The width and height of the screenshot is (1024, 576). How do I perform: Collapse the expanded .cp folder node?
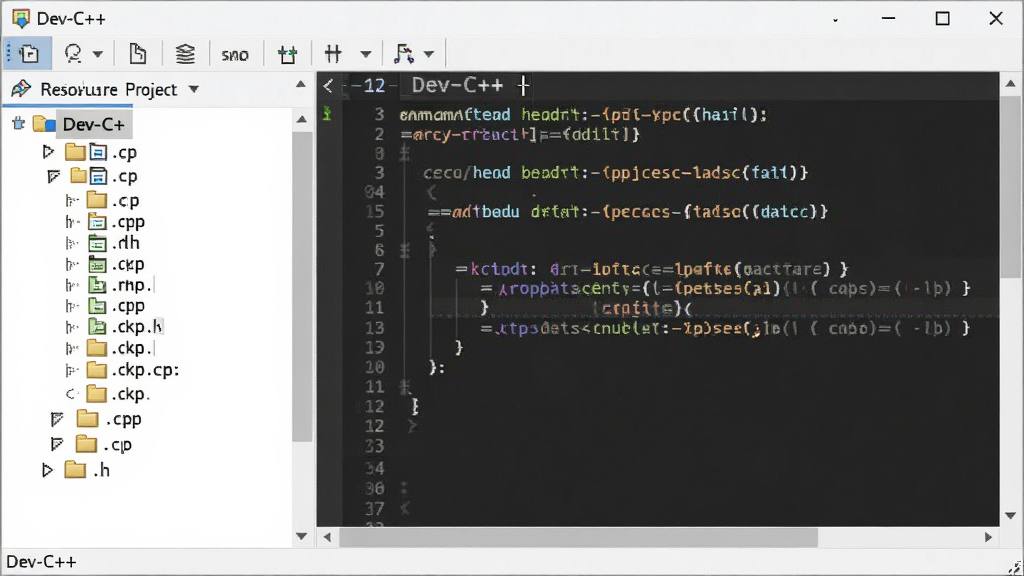[x=54, y=176]
